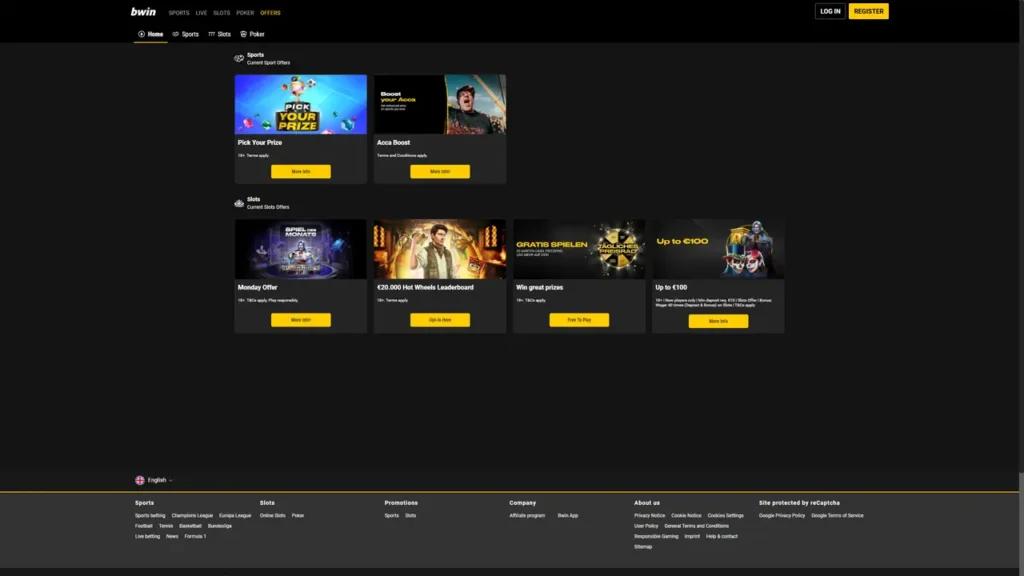Open the Acca Boost banner image
Screen dimensions: 1024x576
tap(440, 104)
